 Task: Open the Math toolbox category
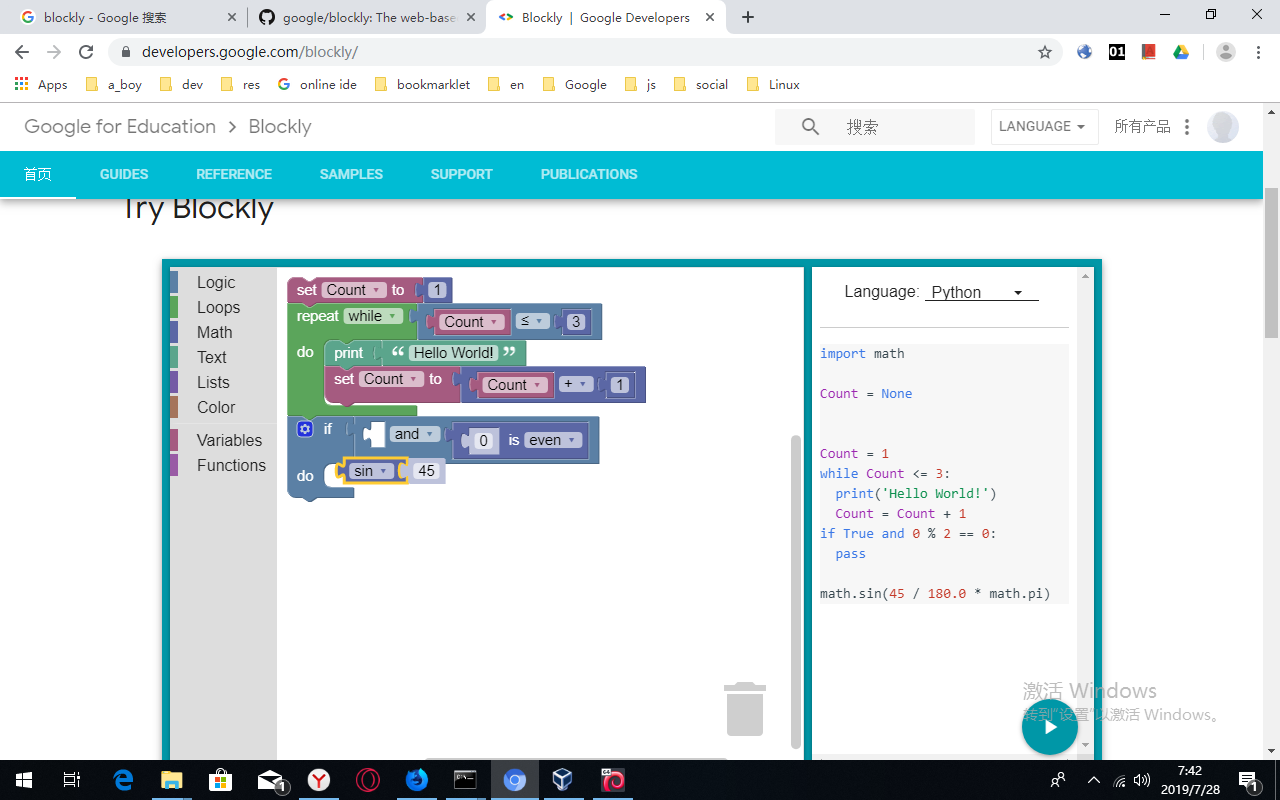[x=223, y=333]
